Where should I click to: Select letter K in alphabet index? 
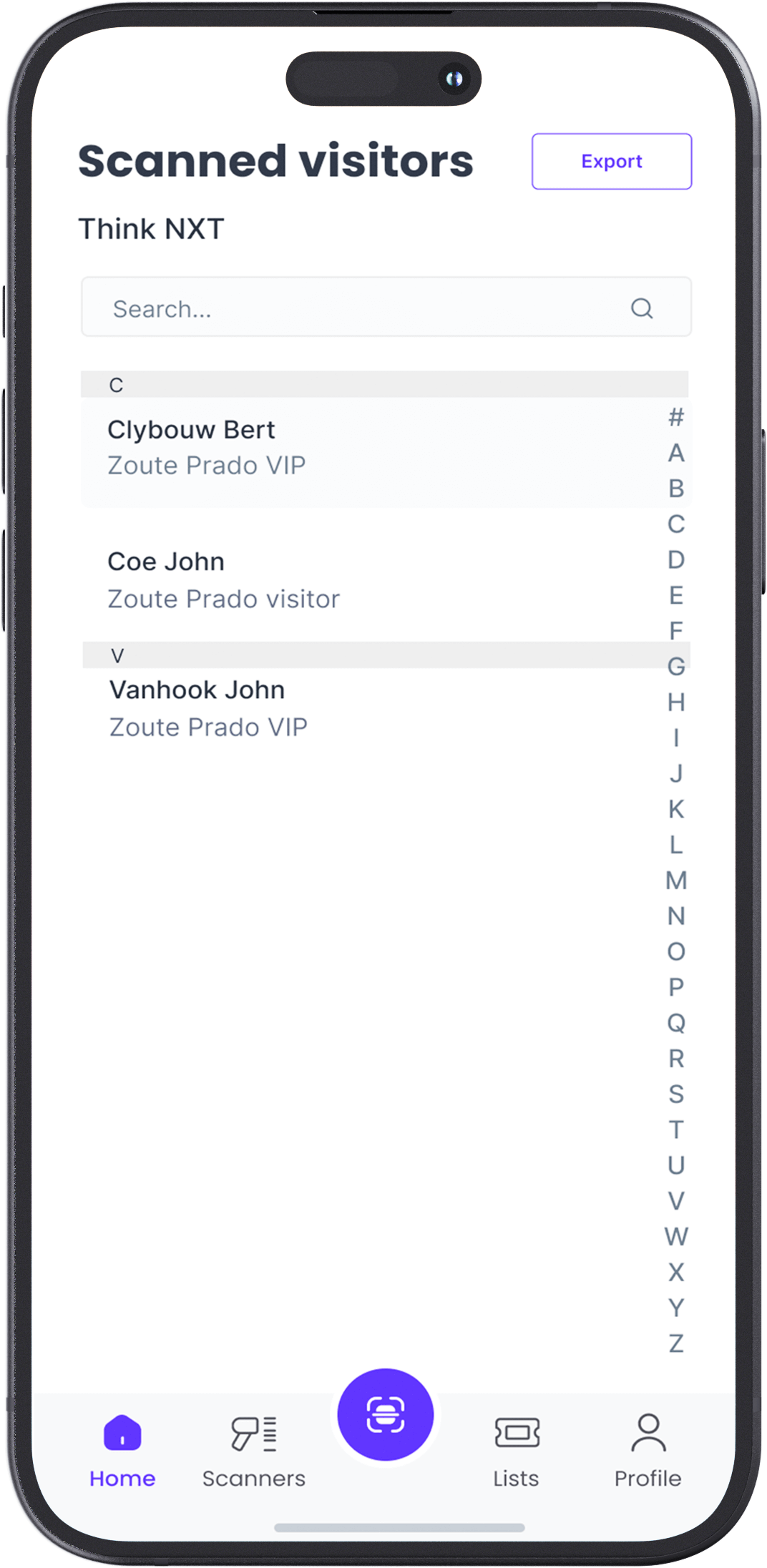[x=676, y=809]
